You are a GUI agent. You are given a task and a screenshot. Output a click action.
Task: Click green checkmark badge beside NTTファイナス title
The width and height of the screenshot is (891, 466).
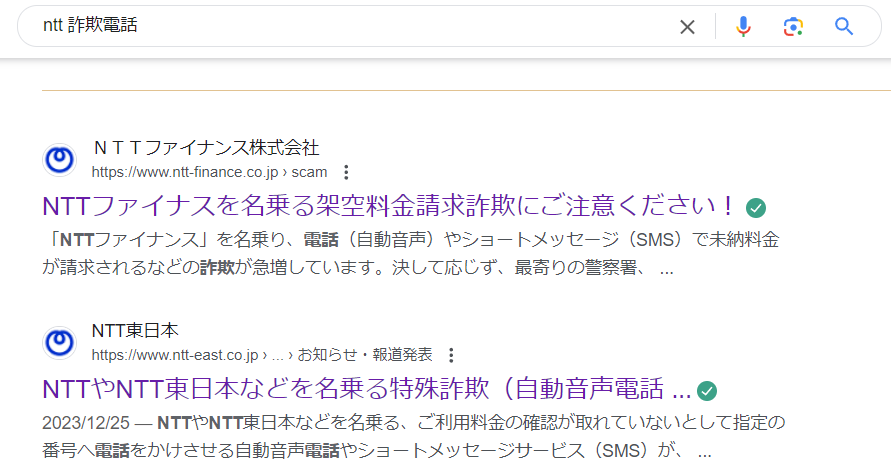pyautogui.click(x=756, y=208)
